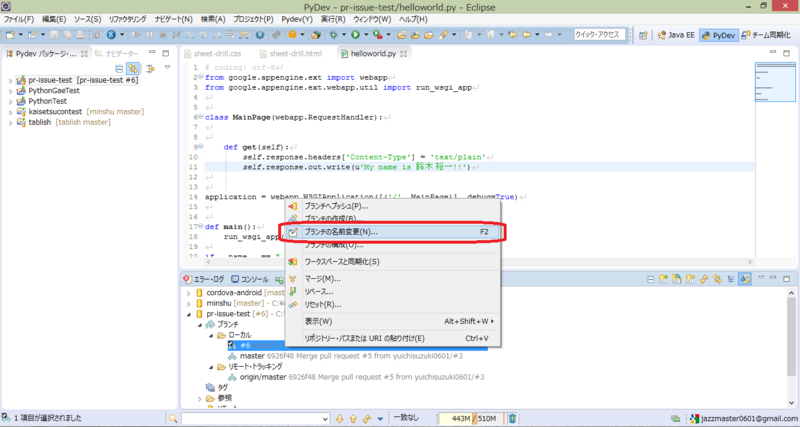The image size is (800, 427).
Task: Click the orange package toolbar icon
Action: pyautogui.click(x=292, y=35)
